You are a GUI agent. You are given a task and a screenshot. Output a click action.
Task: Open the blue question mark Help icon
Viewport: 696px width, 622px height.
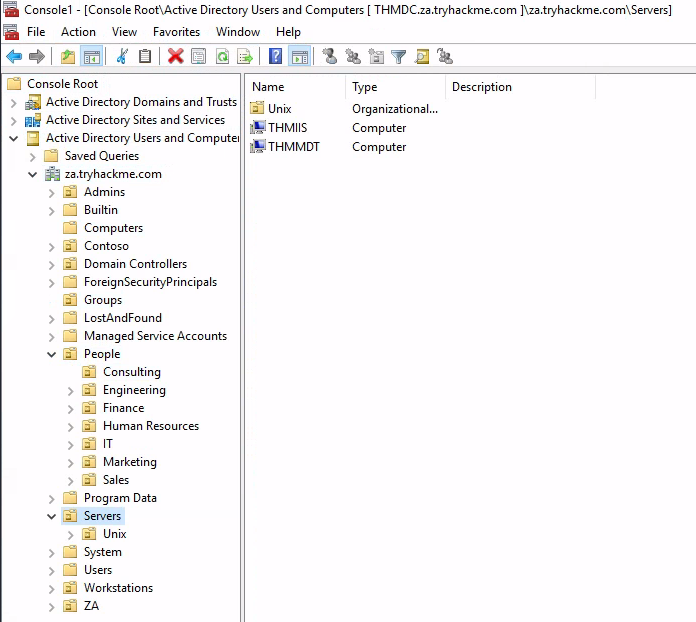click(275, 56)
